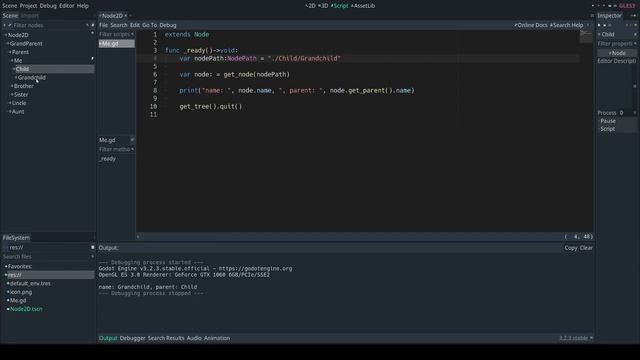Viewport: 640px width, 360px height.
Task: Open script editor Search menu
Action: pos(119,25)
